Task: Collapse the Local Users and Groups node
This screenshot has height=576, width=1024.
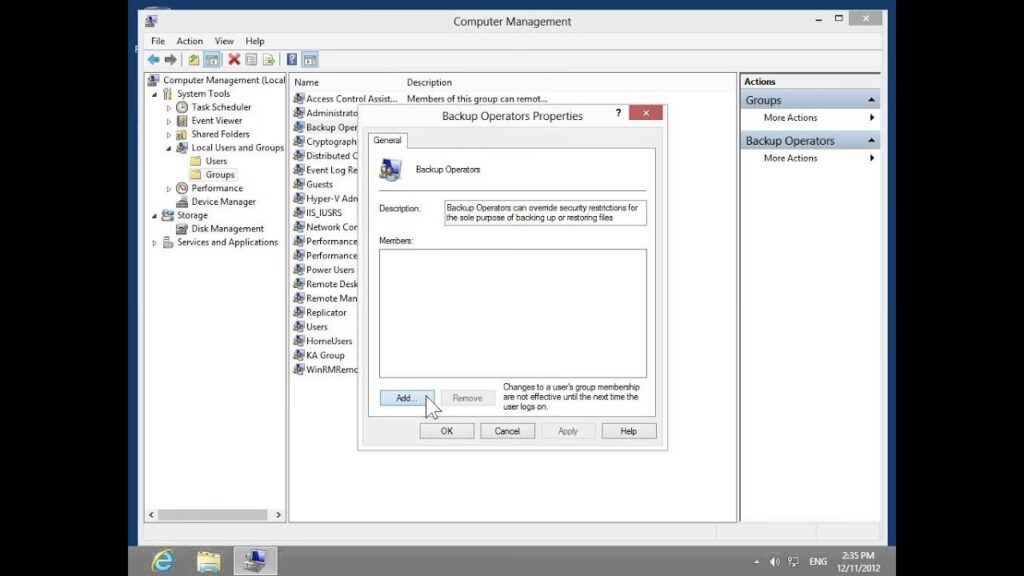Action: pyautogui.click(x=169, y=148)
